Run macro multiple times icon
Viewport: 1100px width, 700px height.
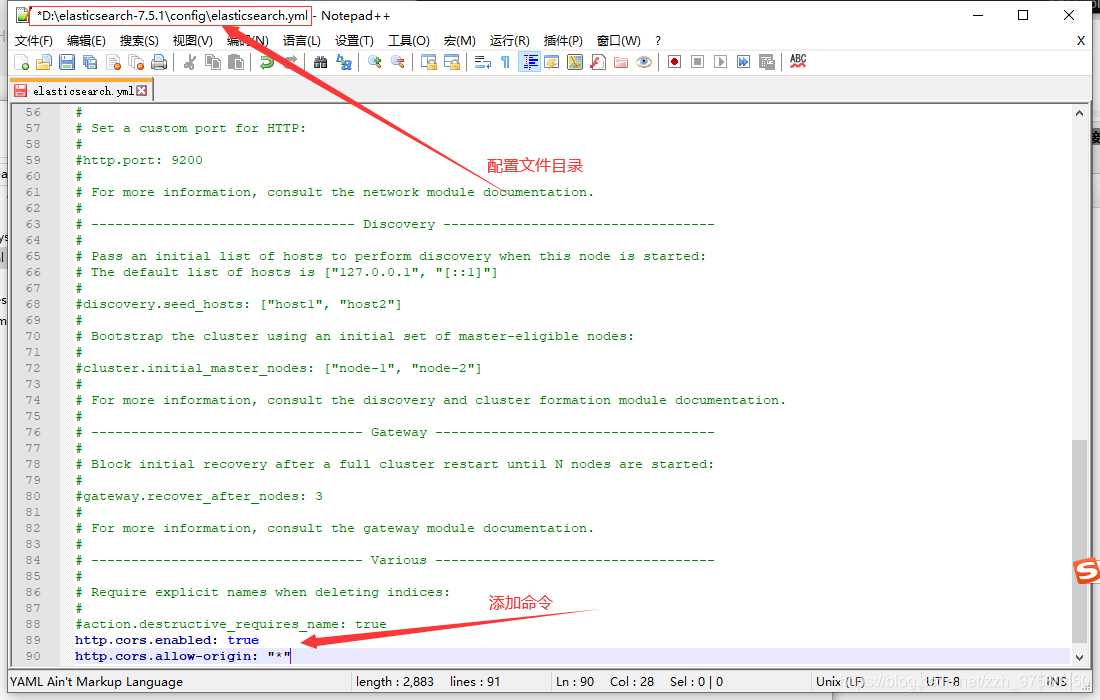point(744,62)
